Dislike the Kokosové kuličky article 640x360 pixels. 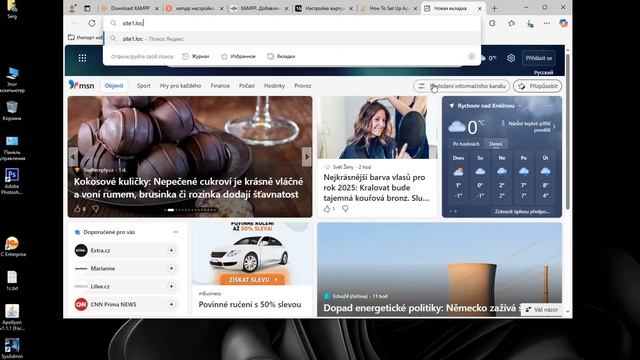pos(95,209)
